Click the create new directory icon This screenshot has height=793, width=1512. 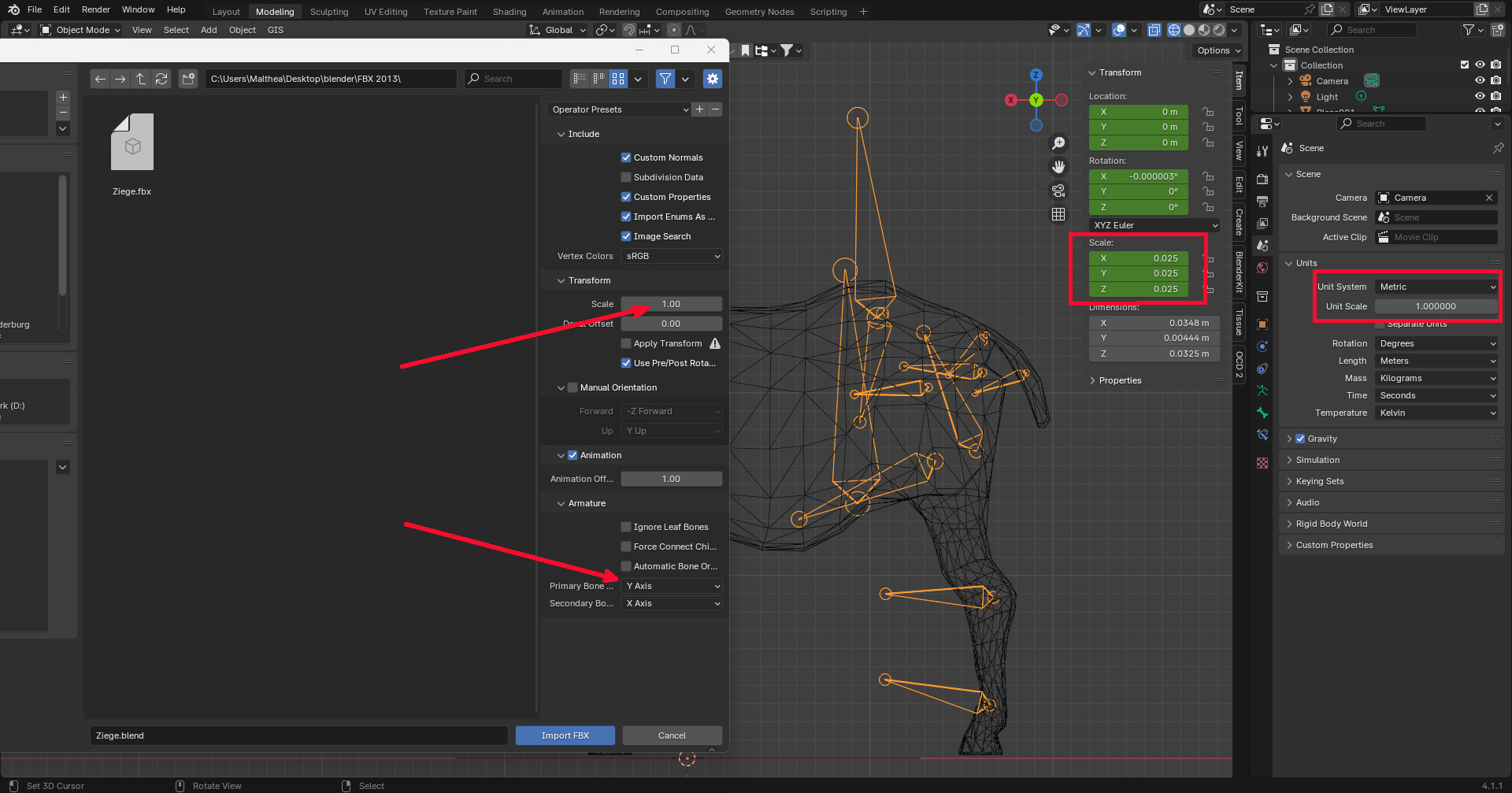[x=188, y=79]
